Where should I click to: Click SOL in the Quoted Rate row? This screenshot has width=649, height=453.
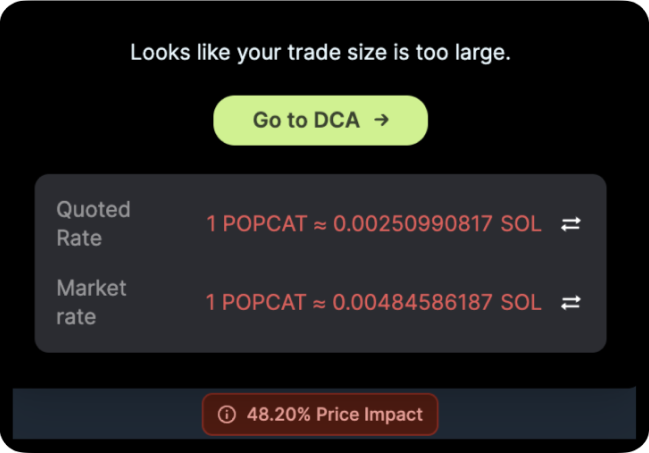521,224
